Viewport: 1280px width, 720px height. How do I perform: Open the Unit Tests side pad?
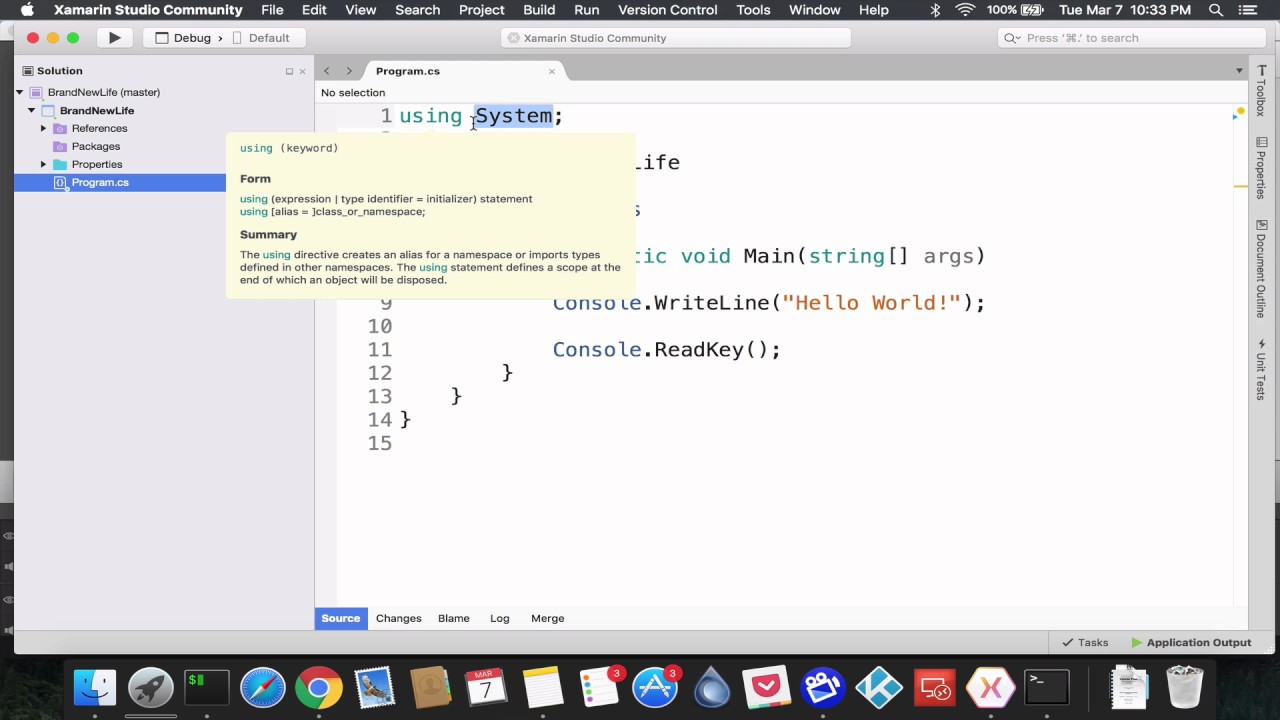pos(1262,369)
